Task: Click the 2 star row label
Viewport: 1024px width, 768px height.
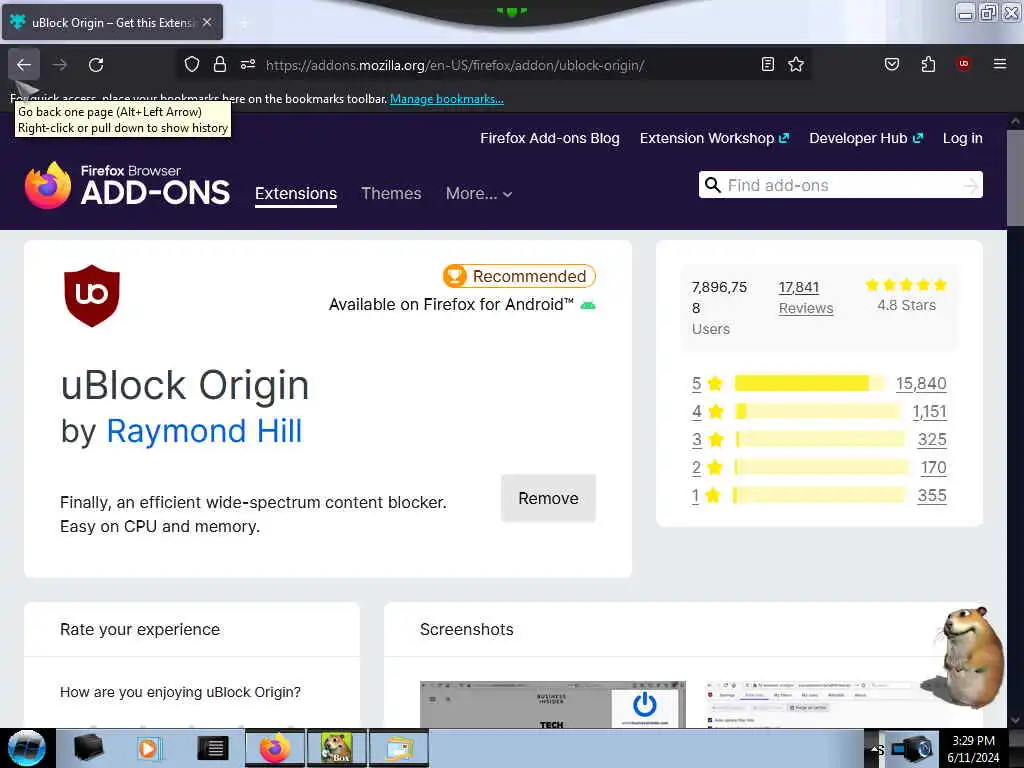Action: pos(707,468)
